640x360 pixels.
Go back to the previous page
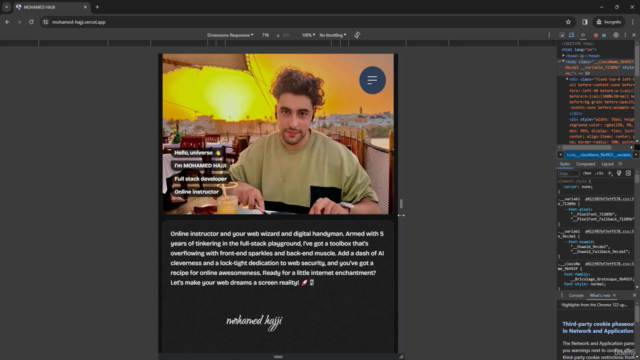click(7, 22)
